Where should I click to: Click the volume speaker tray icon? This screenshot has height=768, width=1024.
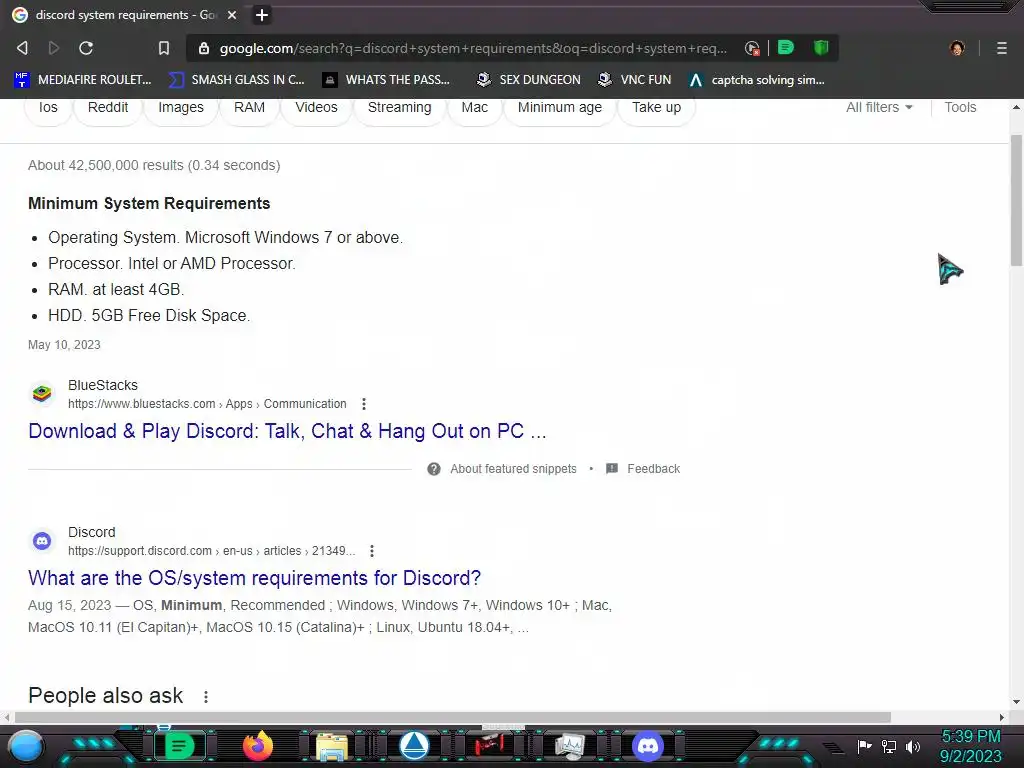pyautogui.click(x=913, y=746)
